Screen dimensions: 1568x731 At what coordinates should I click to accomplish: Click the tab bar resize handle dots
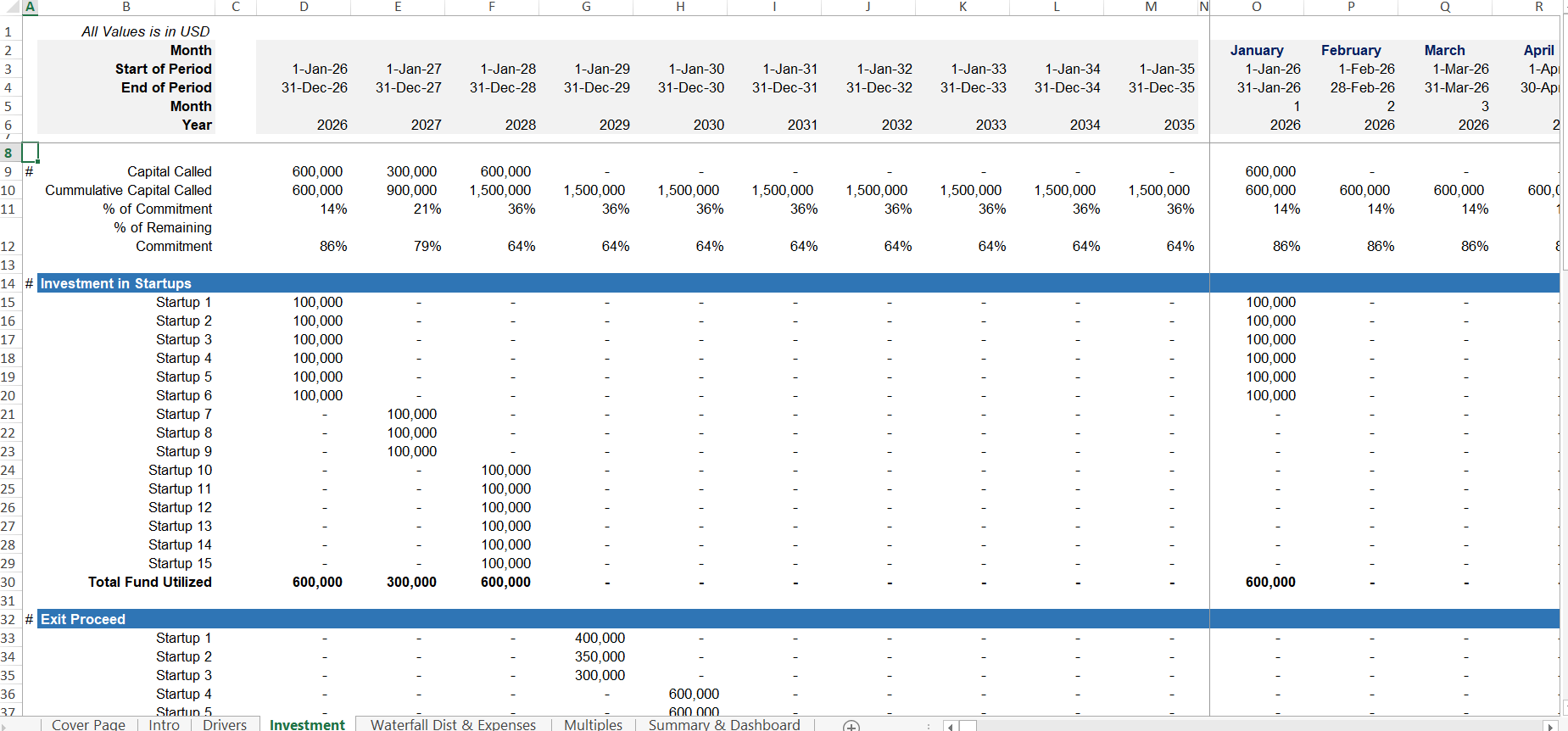click(929, 726)
